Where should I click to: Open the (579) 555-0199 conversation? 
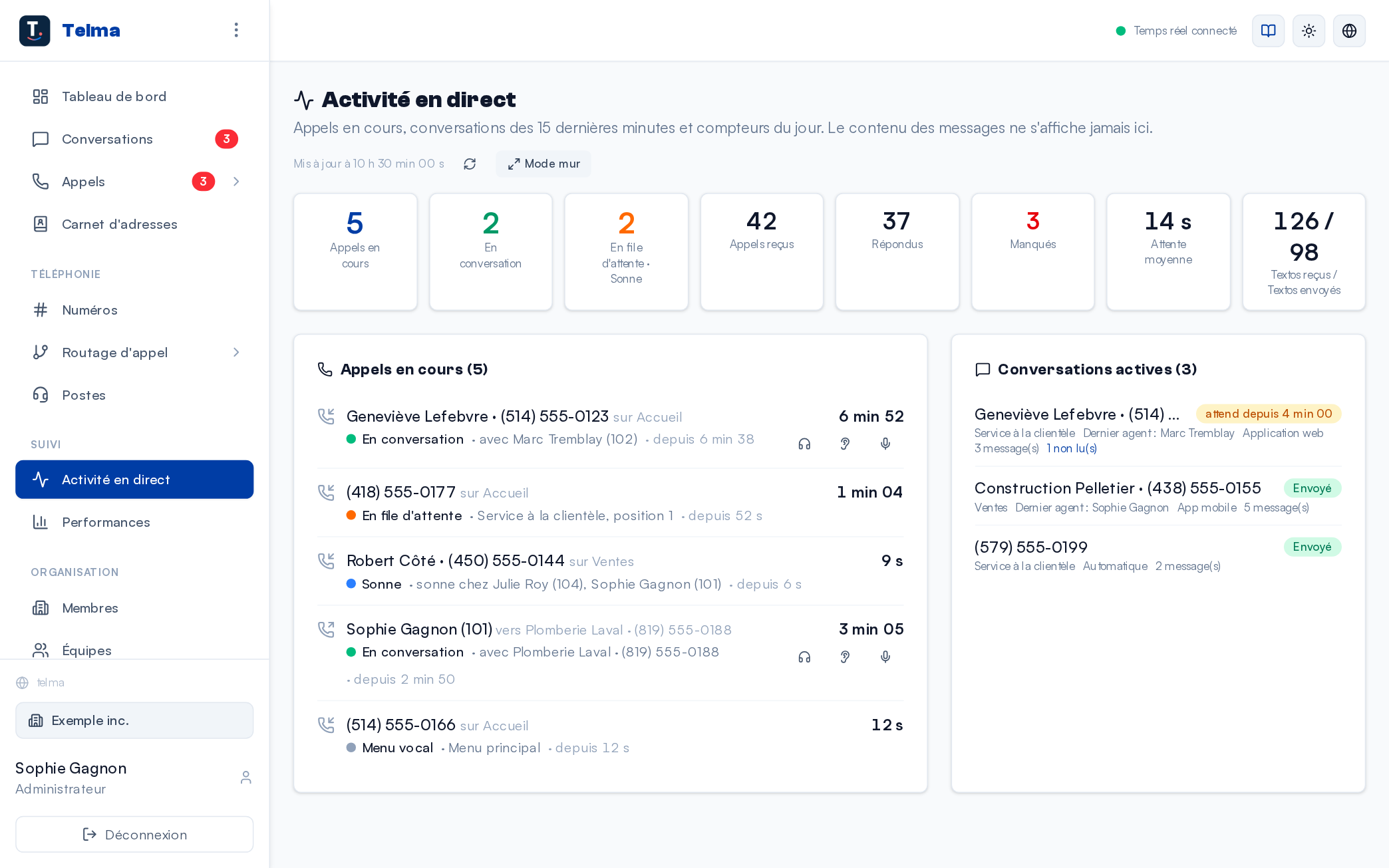1157,555
